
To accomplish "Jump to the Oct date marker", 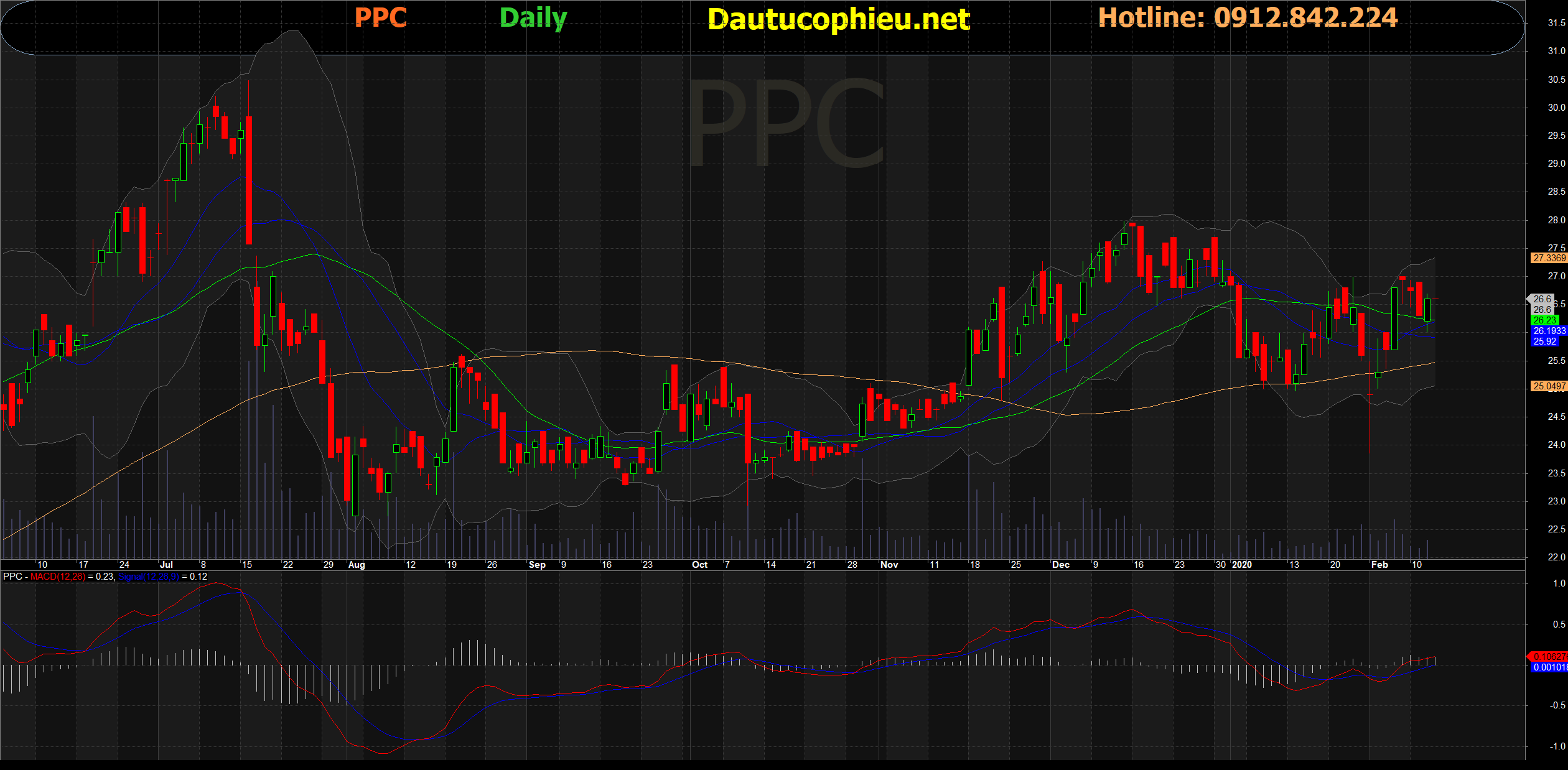I will pyautogui.click(x=699, y=565).
